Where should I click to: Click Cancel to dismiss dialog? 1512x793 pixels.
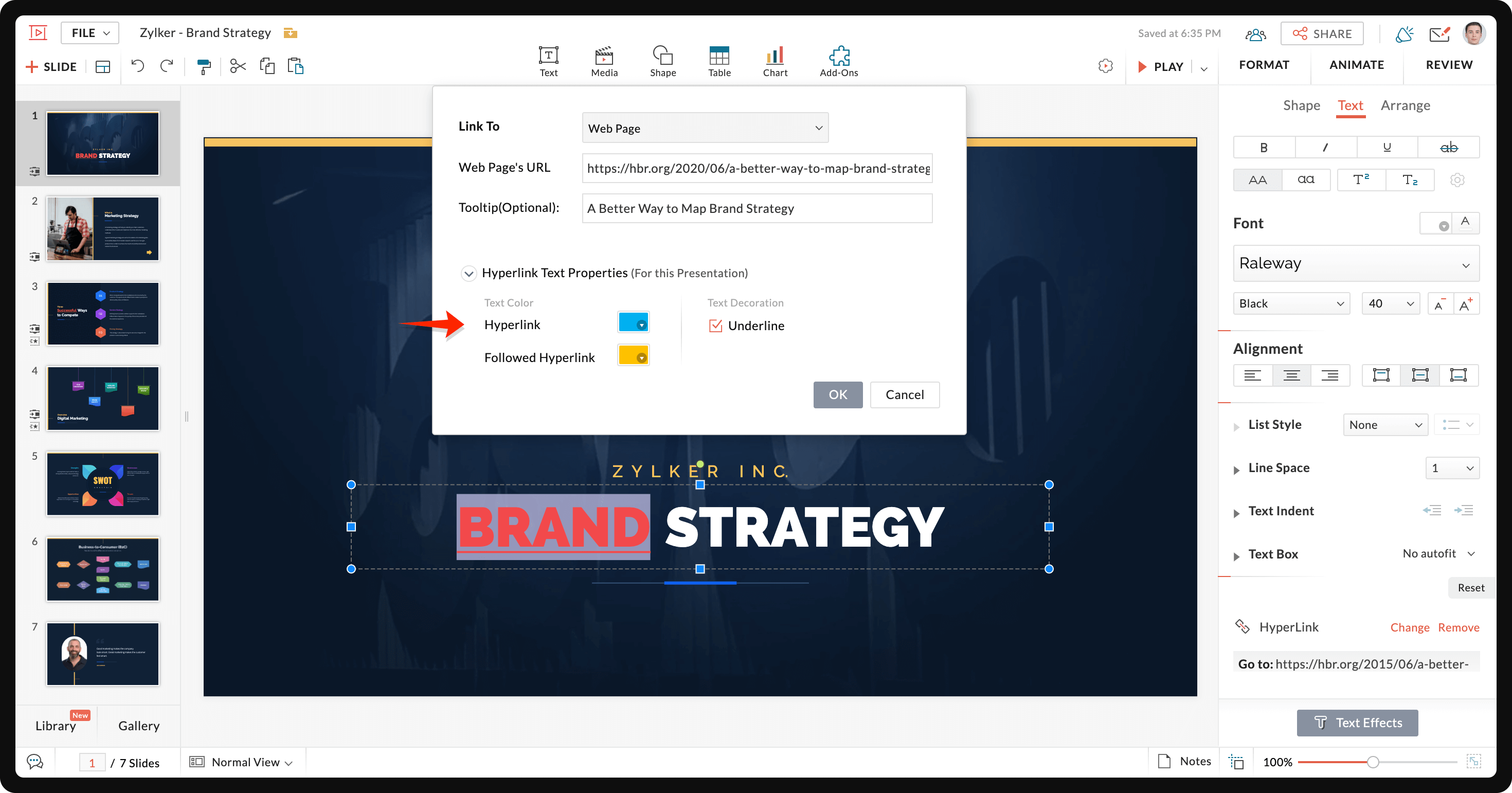[x=904, y=394]
